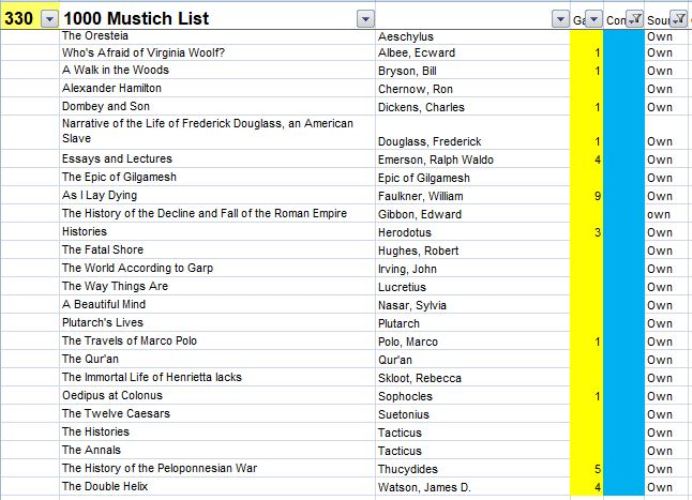
Task: Select cell Plutarch's Lives
Action: click(217, 322)
